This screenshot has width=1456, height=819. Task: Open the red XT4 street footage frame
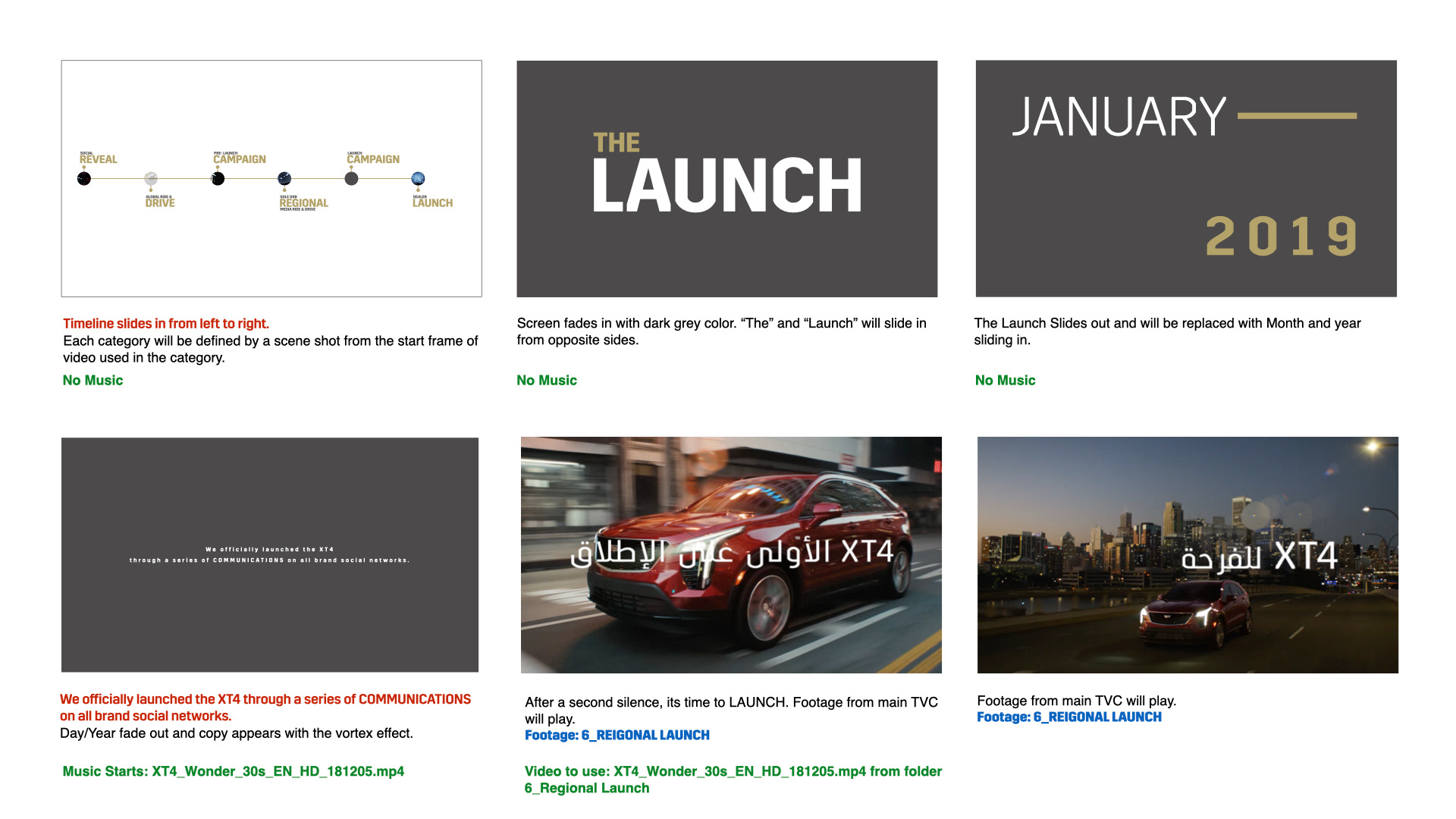730,554
